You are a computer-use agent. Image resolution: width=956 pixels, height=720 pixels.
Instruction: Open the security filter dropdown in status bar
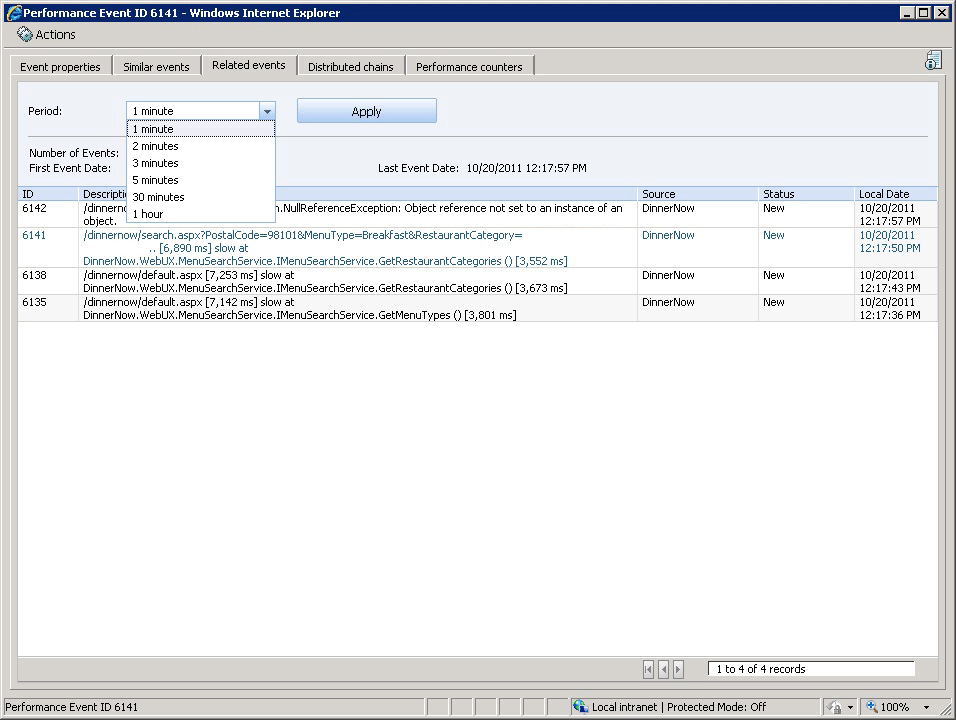pos(850,707)
